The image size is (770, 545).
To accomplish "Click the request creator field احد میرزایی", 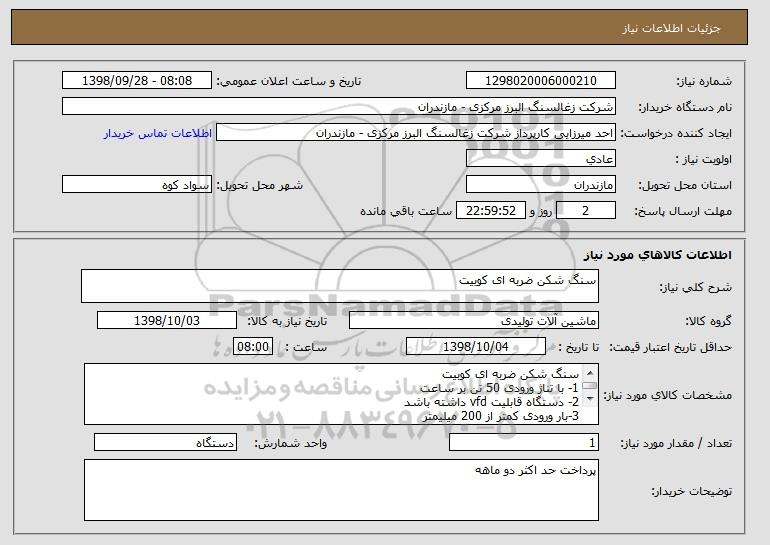I will tap(416, 133).
